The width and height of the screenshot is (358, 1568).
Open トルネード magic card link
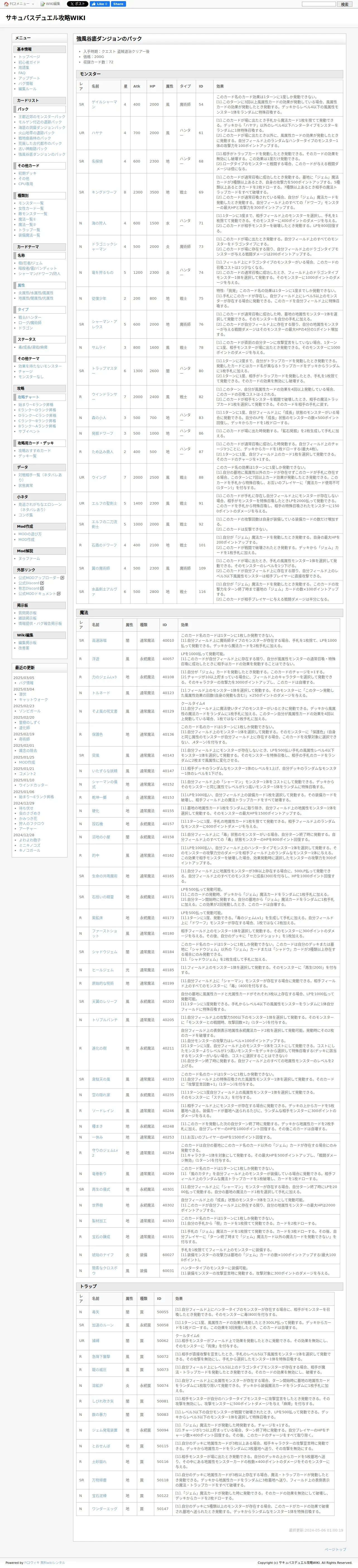point(101,693)
